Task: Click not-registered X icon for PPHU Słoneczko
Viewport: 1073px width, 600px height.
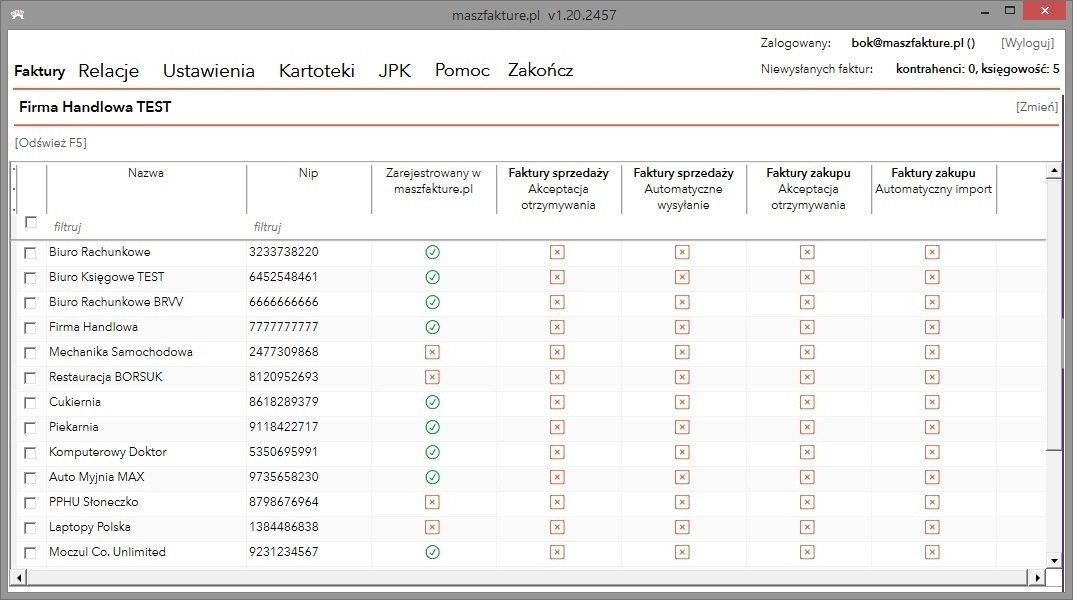Action: tap(432, 502)
